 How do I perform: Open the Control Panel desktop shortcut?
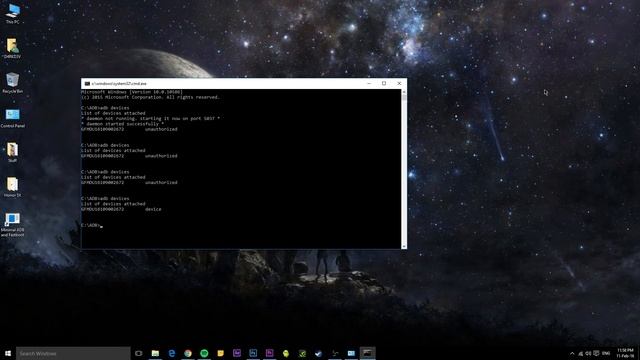[13, 118]
